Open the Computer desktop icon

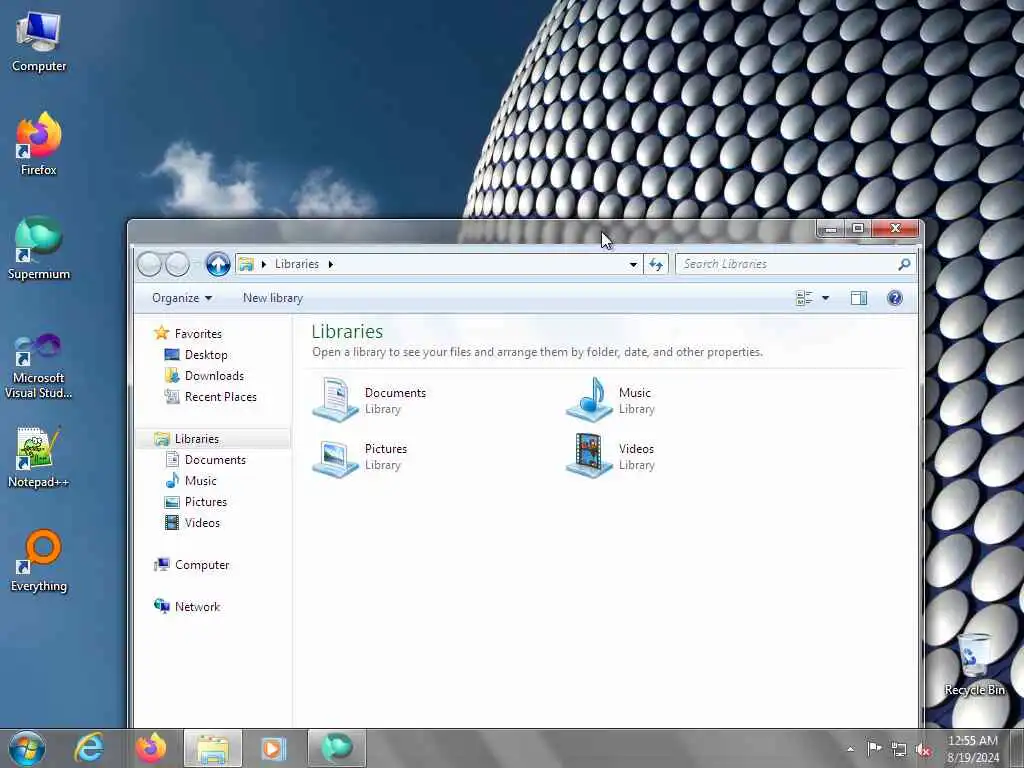coord(39,41)
